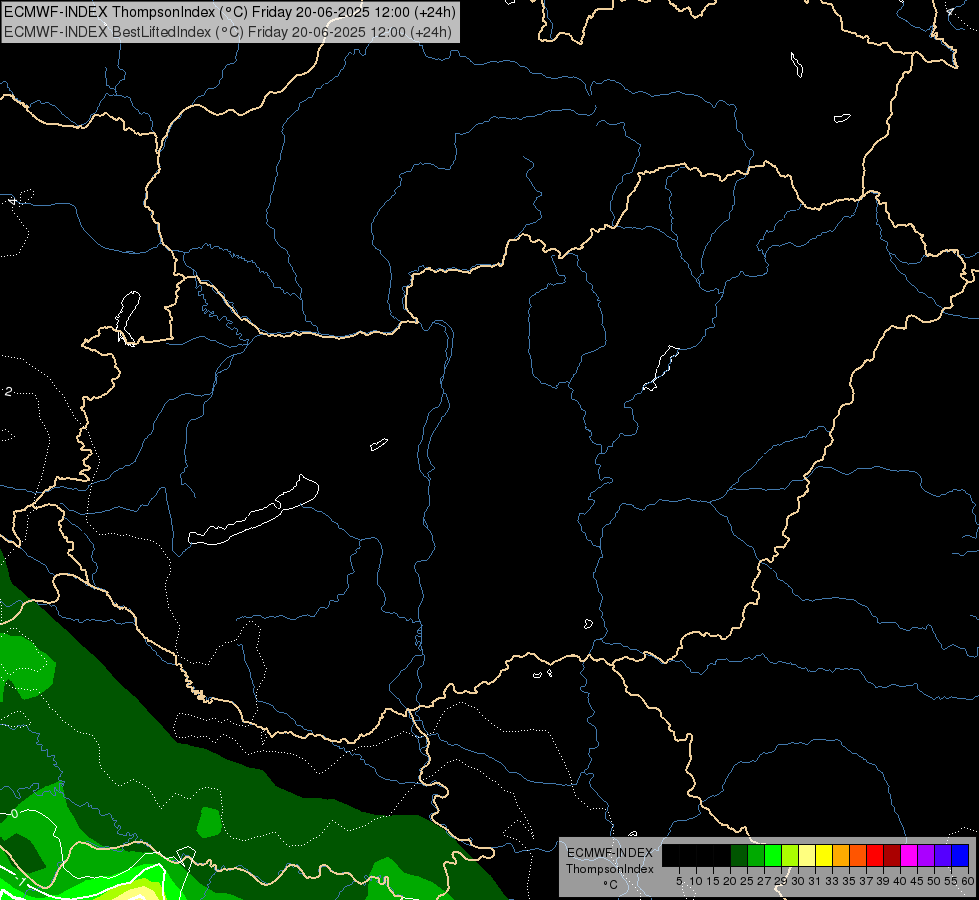This screenshot has width=979, height=900.
Task: Click the orange-red 35–37 legend swatch
Action: click(x=858, y=855)
